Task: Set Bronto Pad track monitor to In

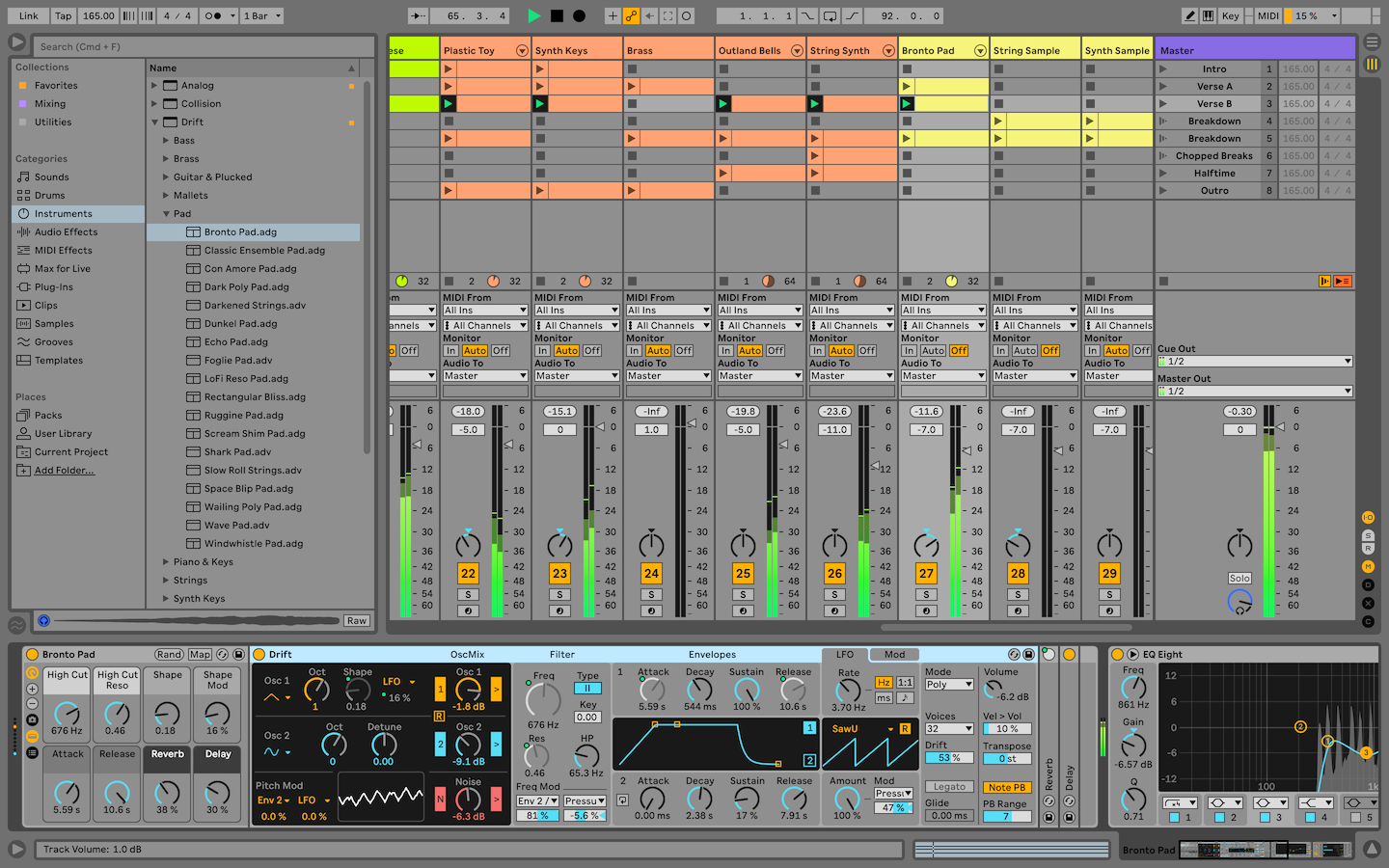Action: (x=909, y=351)
